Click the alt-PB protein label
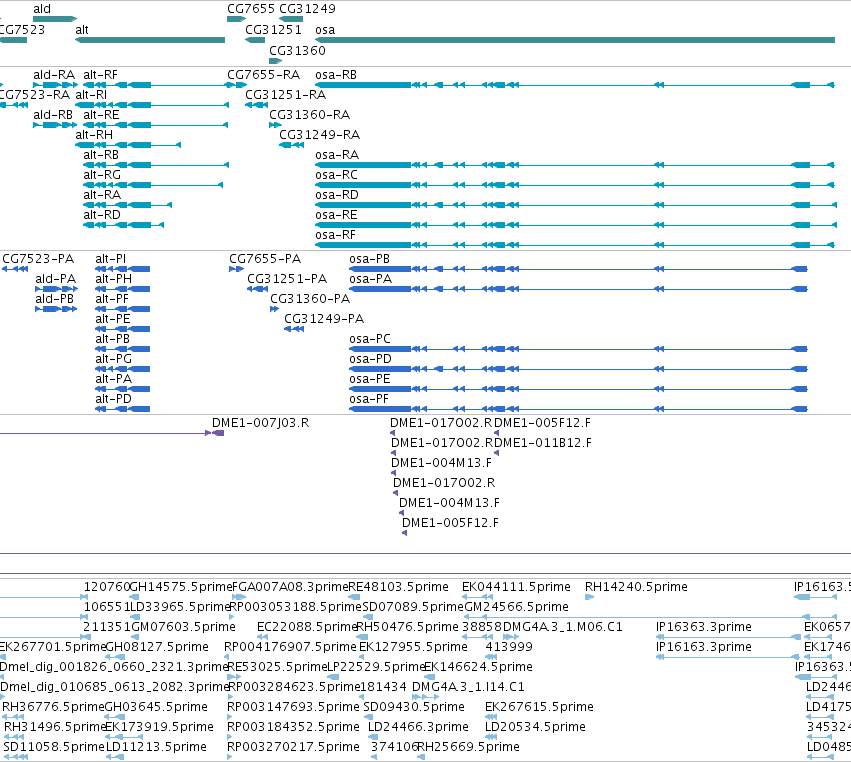Screen dimensions: 851x762 (x=112, y=339)
